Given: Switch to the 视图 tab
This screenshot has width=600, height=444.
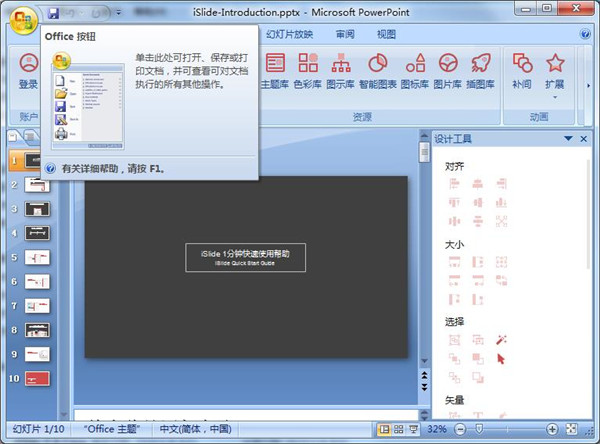Looking at the screenshot, I should pos(386,34).
